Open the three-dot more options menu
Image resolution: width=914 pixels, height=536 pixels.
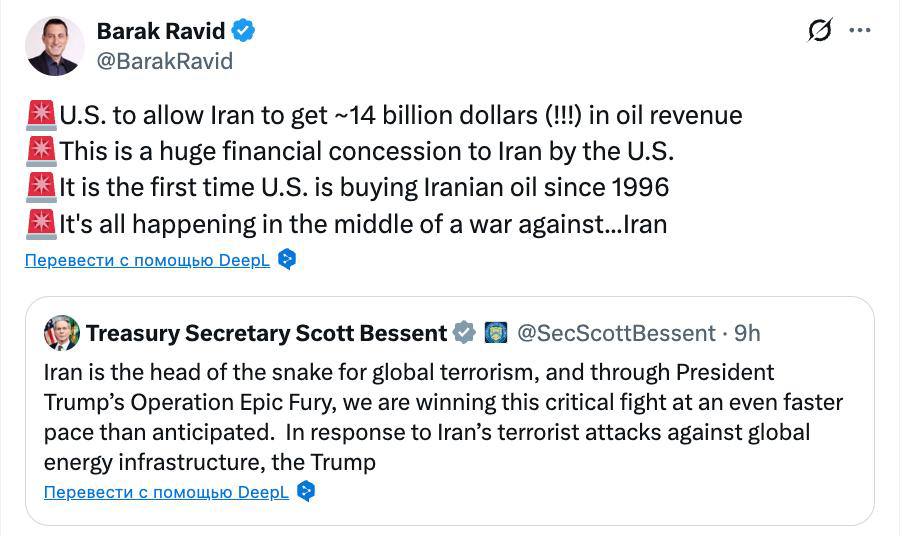[860, 31]
